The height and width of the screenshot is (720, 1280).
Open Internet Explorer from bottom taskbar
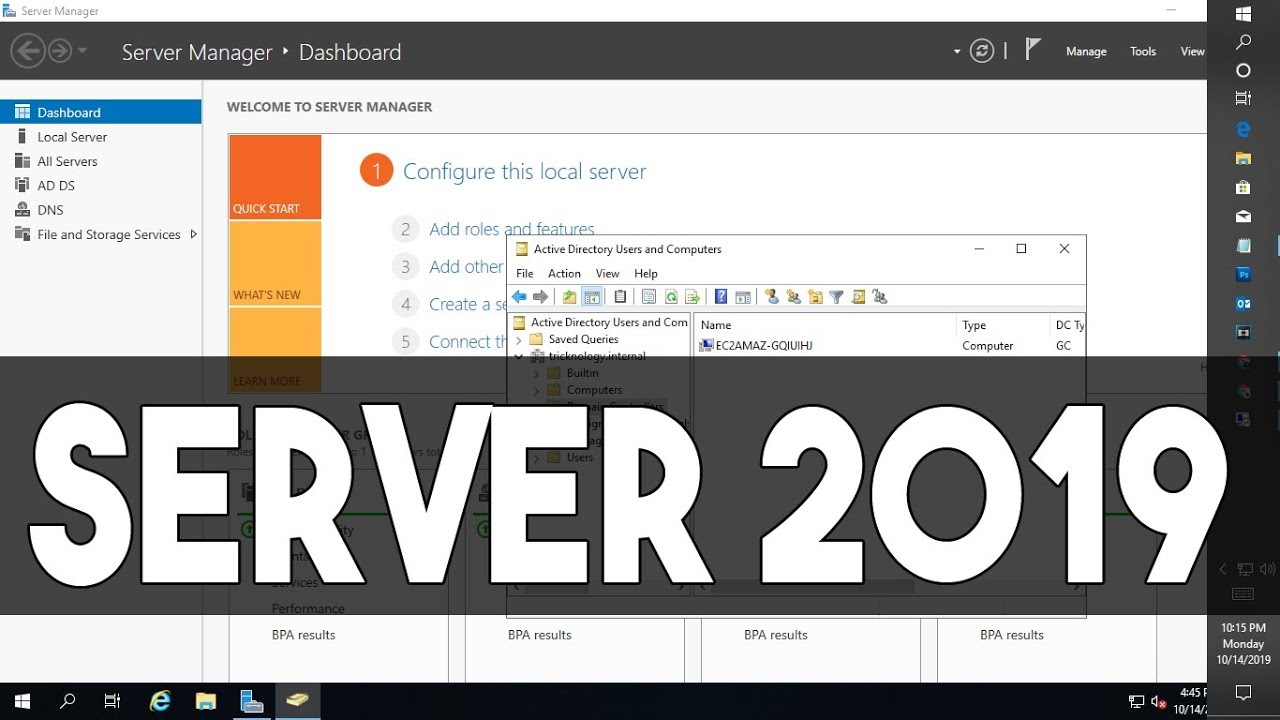tap(160, 701)
